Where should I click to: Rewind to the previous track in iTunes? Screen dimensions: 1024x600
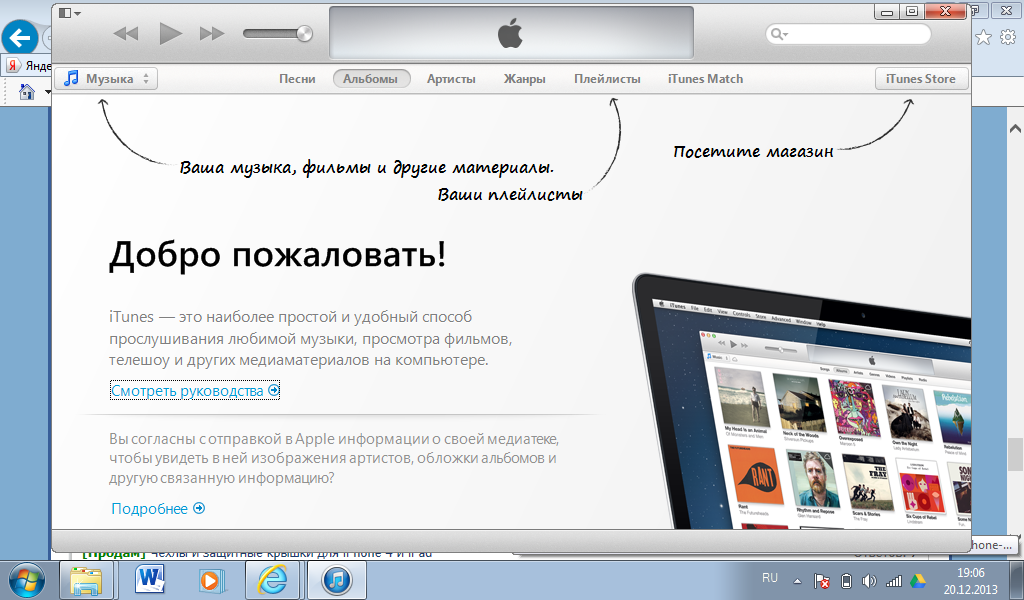coord(126,33)
